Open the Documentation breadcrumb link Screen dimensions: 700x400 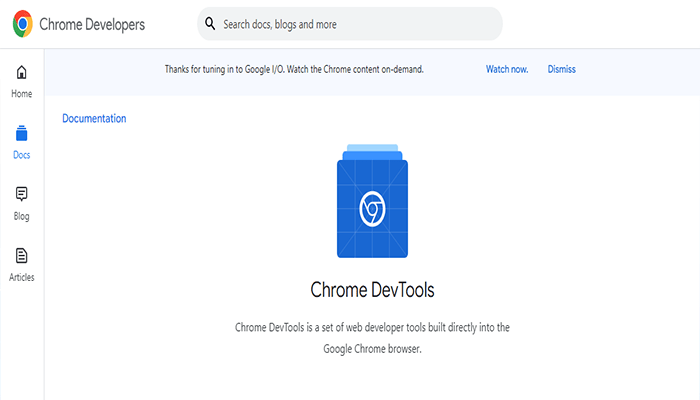coord(94,118)
